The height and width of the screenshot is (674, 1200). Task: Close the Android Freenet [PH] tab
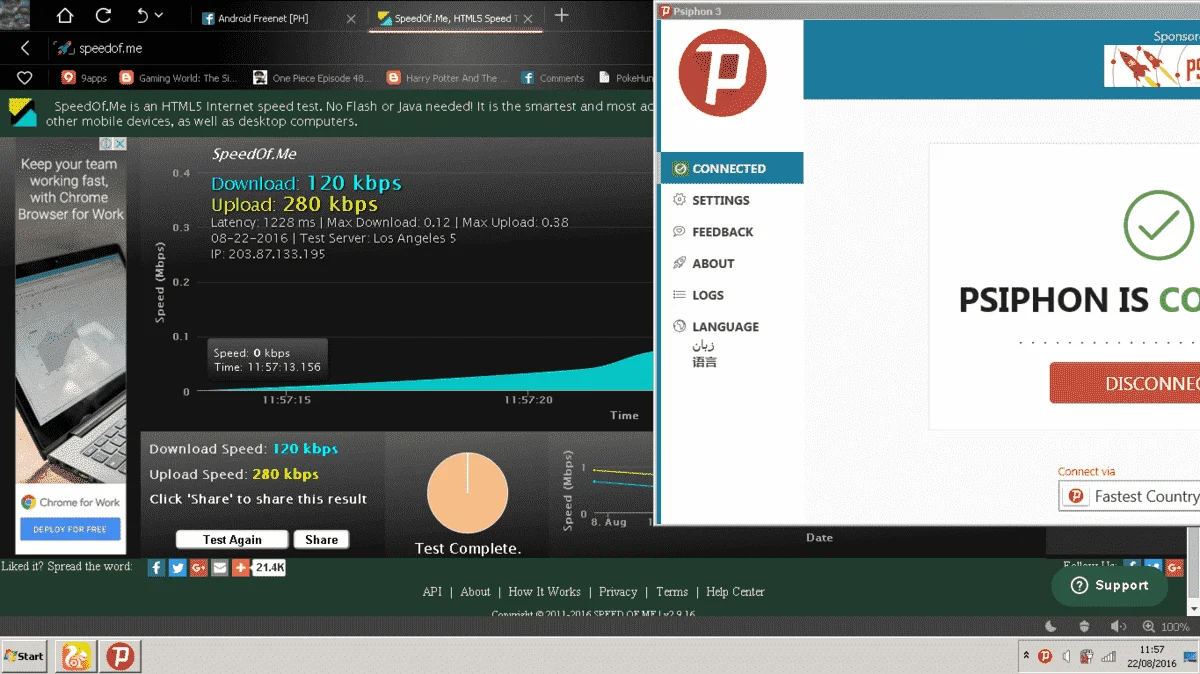point(350,19)
